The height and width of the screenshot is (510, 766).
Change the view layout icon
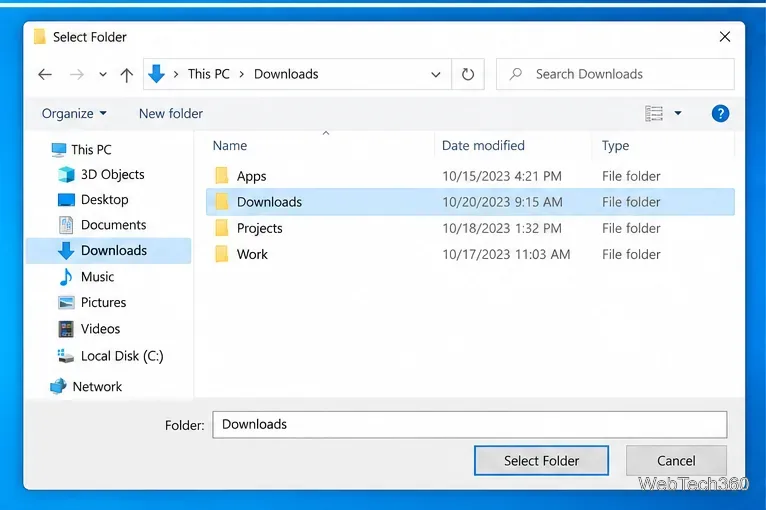tap(654, 113)
